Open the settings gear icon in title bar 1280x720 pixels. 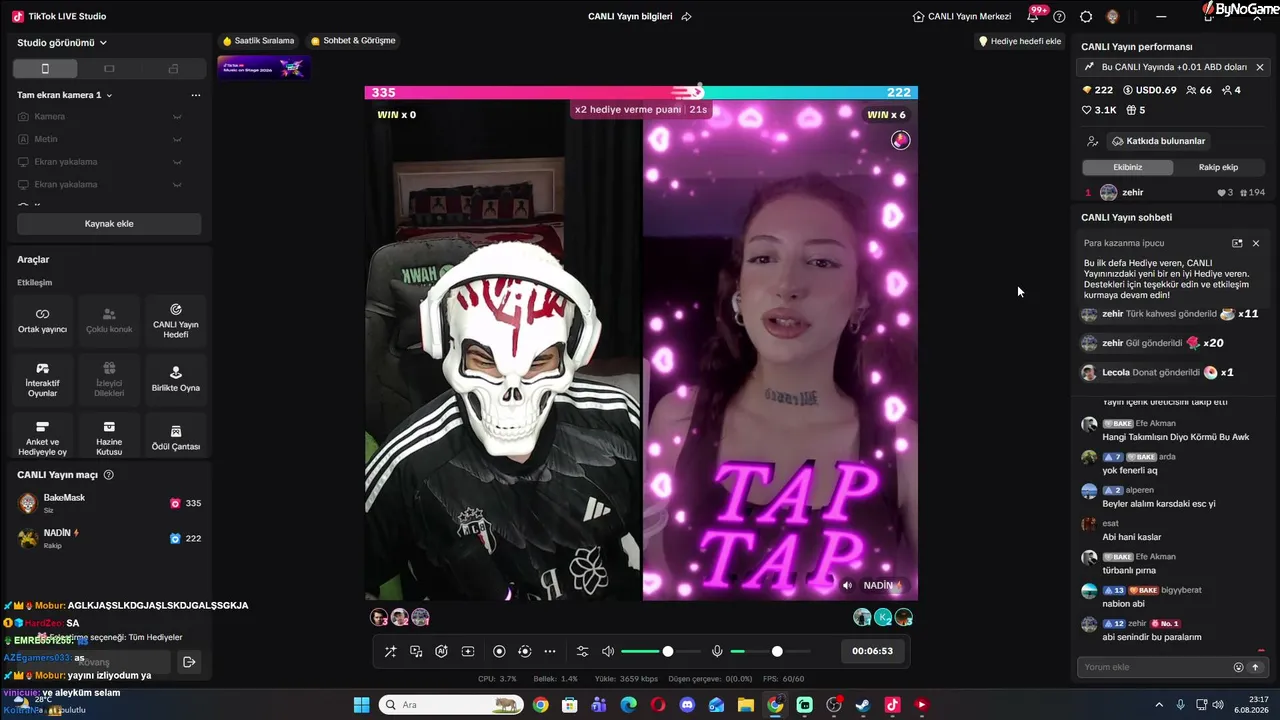pos(1086,16)
